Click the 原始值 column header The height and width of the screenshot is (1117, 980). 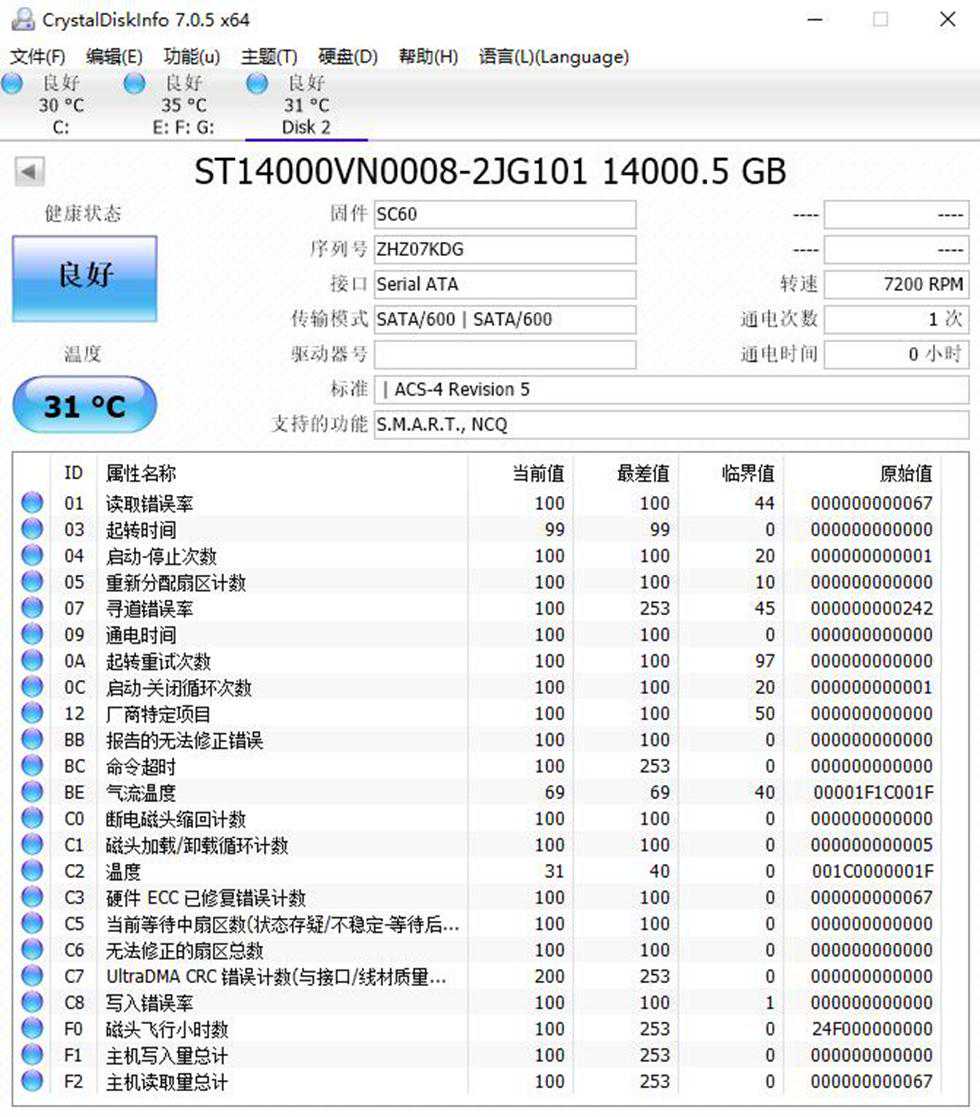(x=906, y=473)
